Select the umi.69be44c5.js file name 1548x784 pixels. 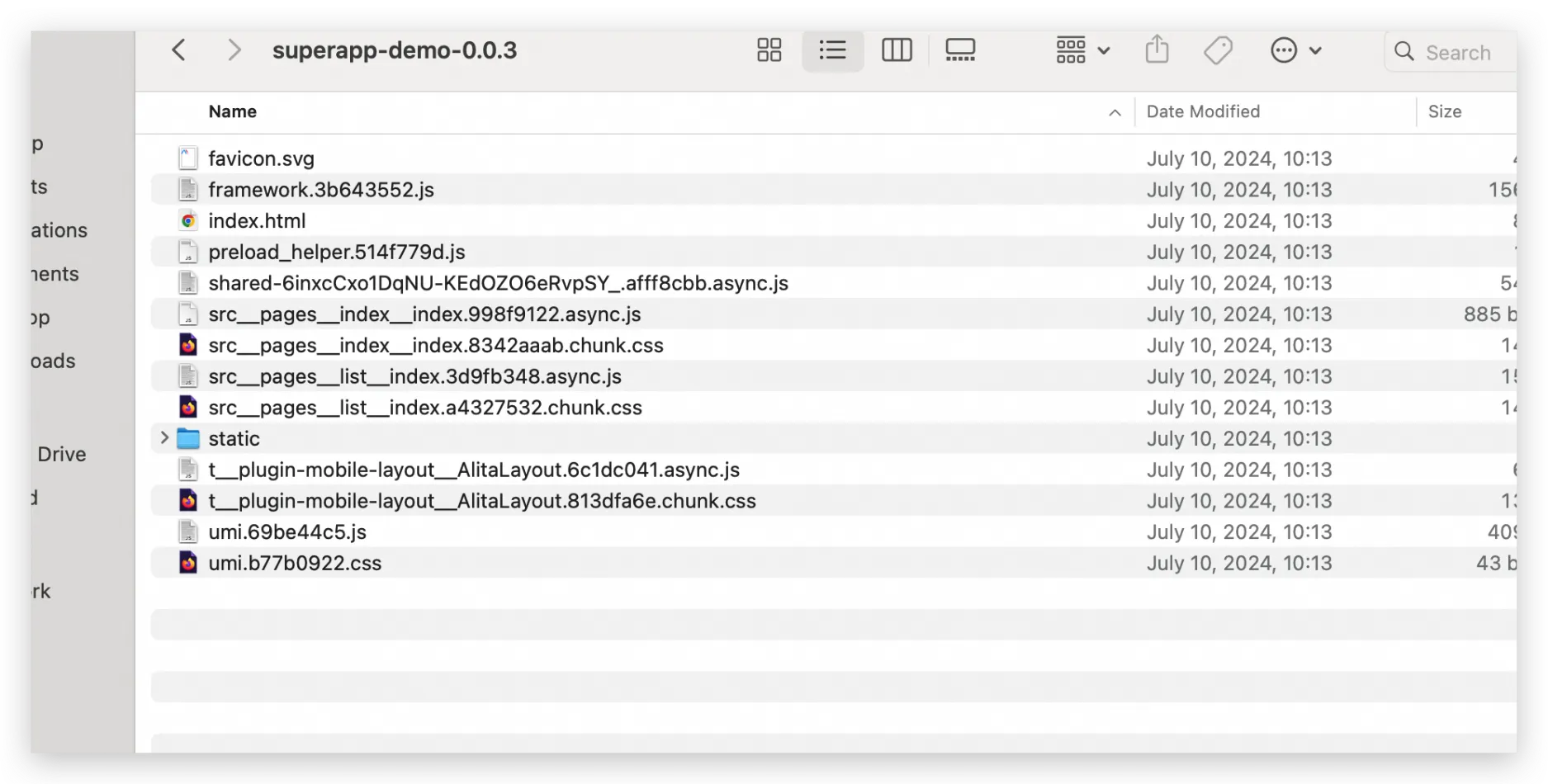287,532
